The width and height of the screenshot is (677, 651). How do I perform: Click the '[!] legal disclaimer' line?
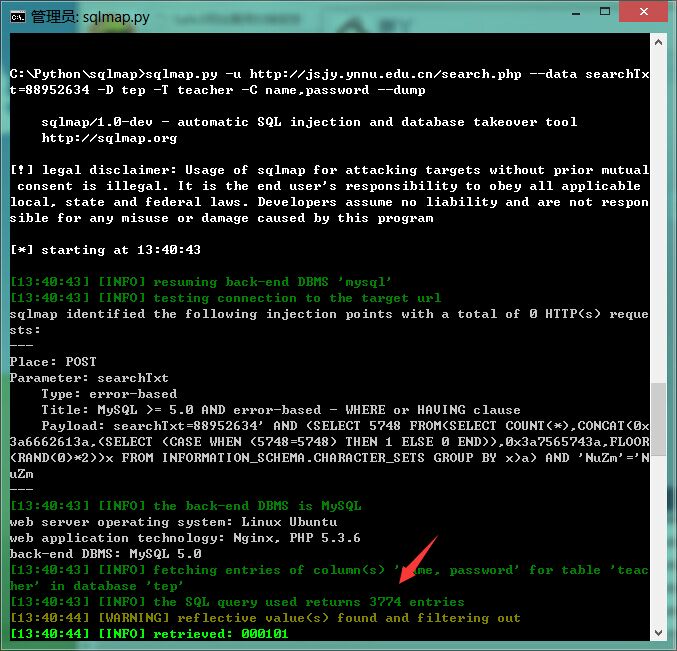[329, 170]
